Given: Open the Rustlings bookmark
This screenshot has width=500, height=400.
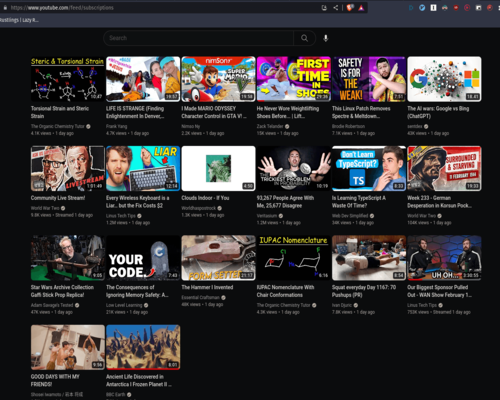Looking at the screenshot, I should point(19,20).
